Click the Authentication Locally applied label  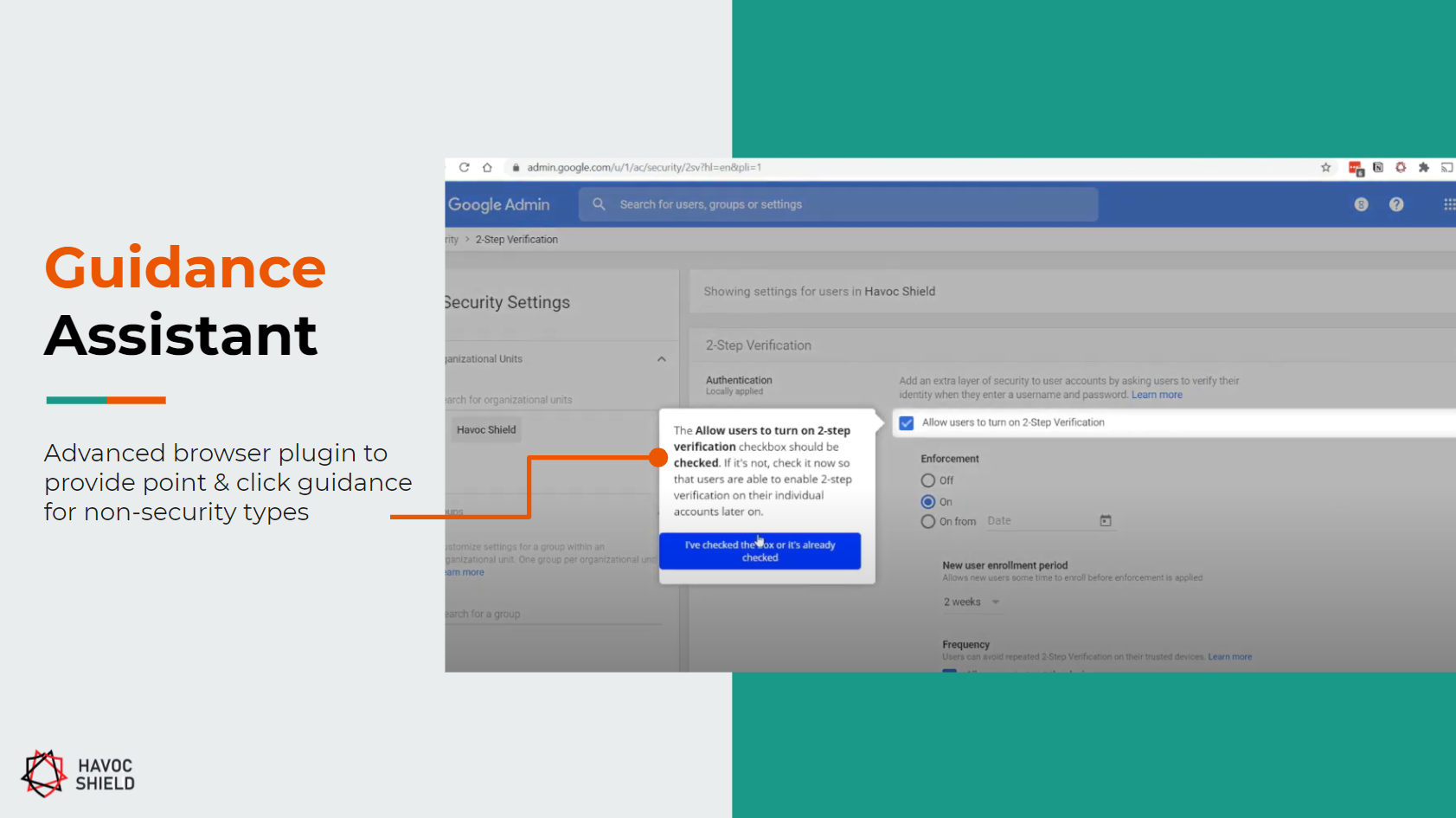tap(739, 385)
